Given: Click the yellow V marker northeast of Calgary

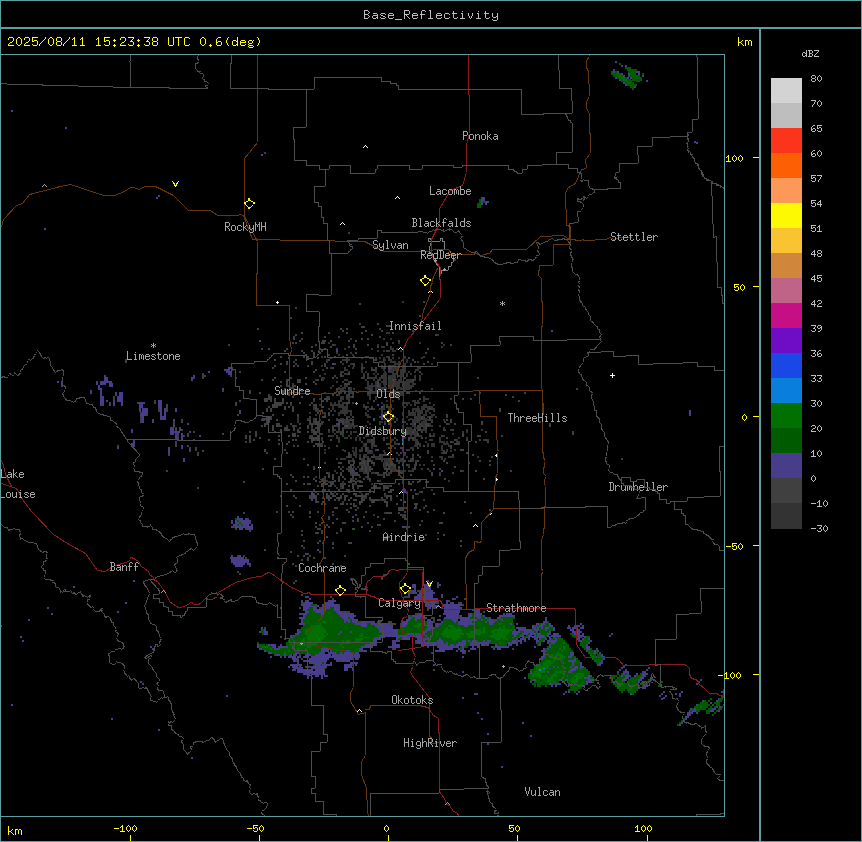Looking at the screenshot, I should coord(429,584).
